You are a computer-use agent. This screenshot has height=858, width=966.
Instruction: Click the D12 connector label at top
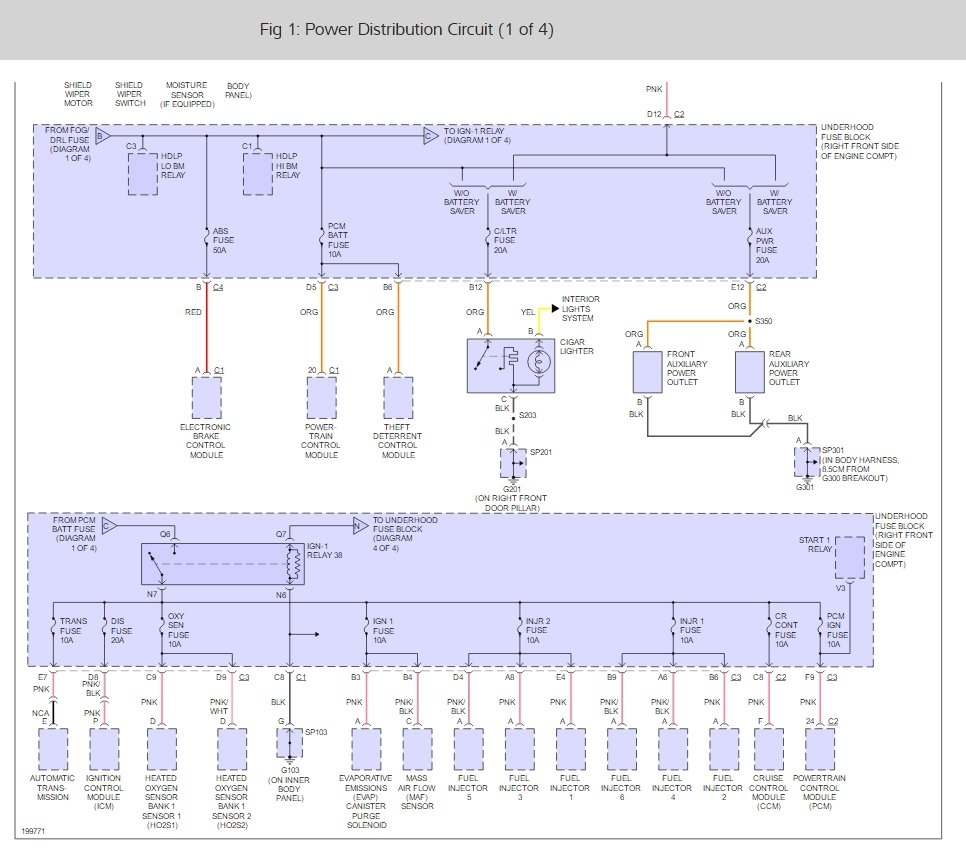654,114
